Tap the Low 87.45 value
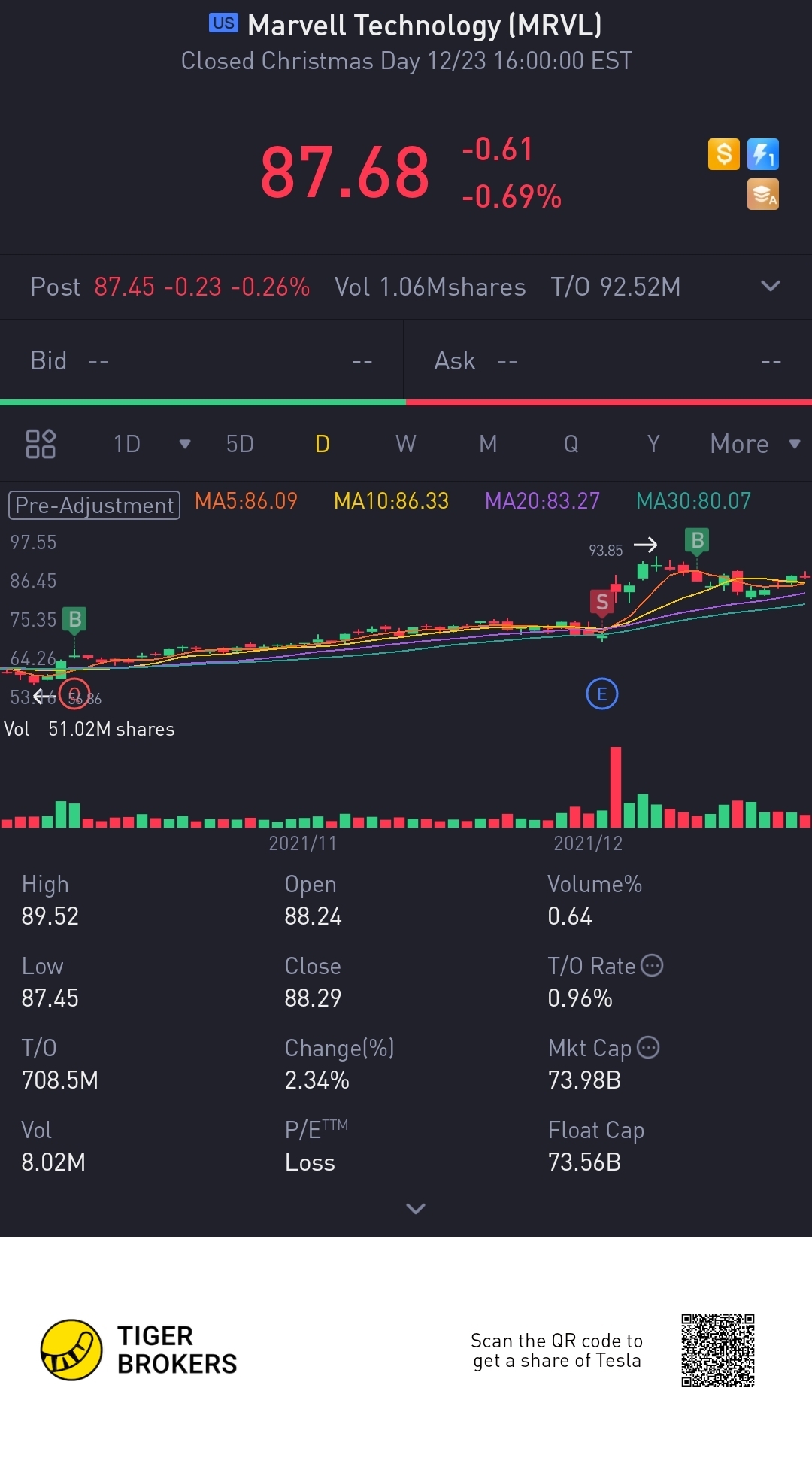 (x=50, y=998)
